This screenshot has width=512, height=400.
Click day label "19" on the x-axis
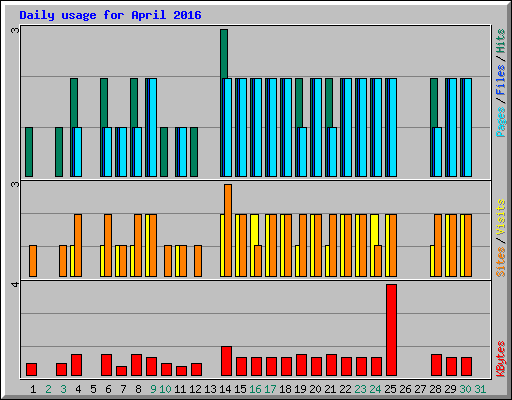coord(300,389)
